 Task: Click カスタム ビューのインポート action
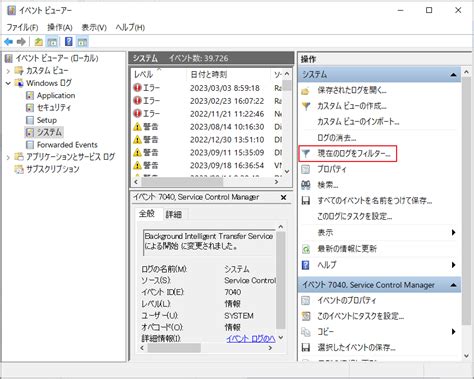click(358, 122)
